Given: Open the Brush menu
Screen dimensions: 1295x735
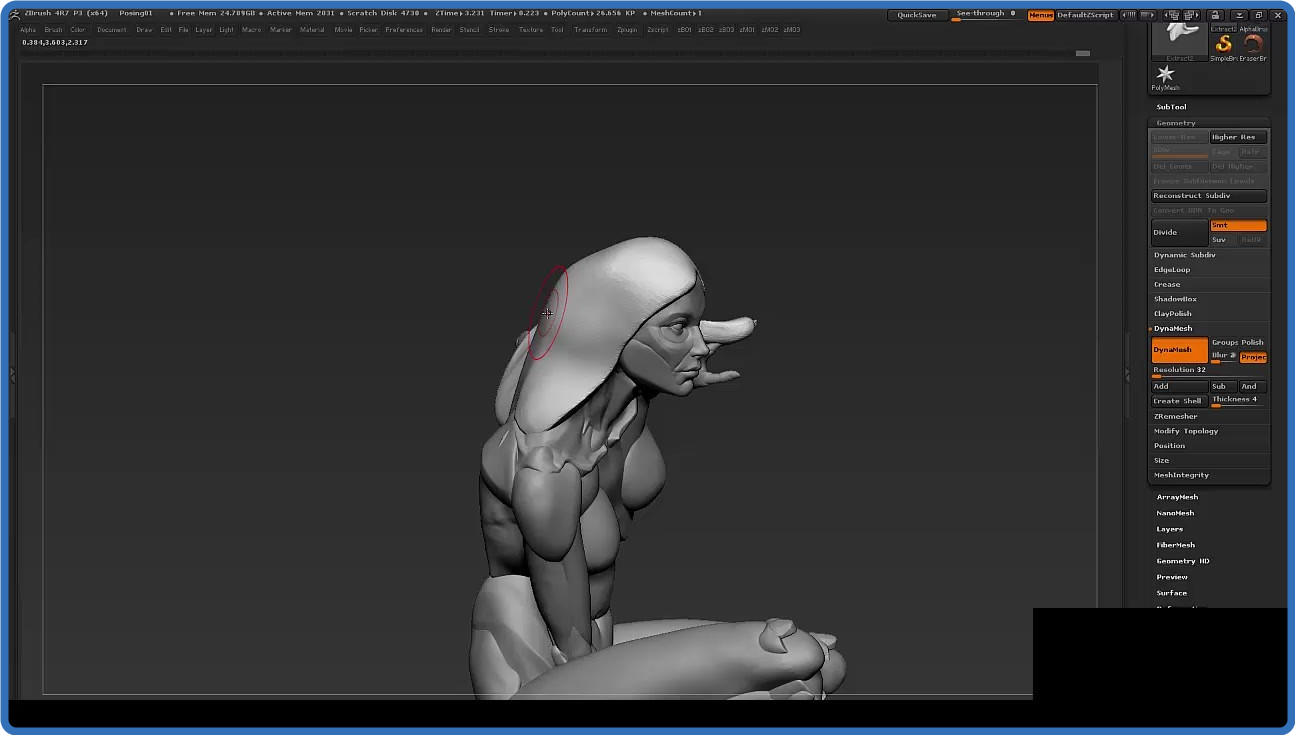Looking at the screenshot, I should pyautogui.click(x=53, y=30).
